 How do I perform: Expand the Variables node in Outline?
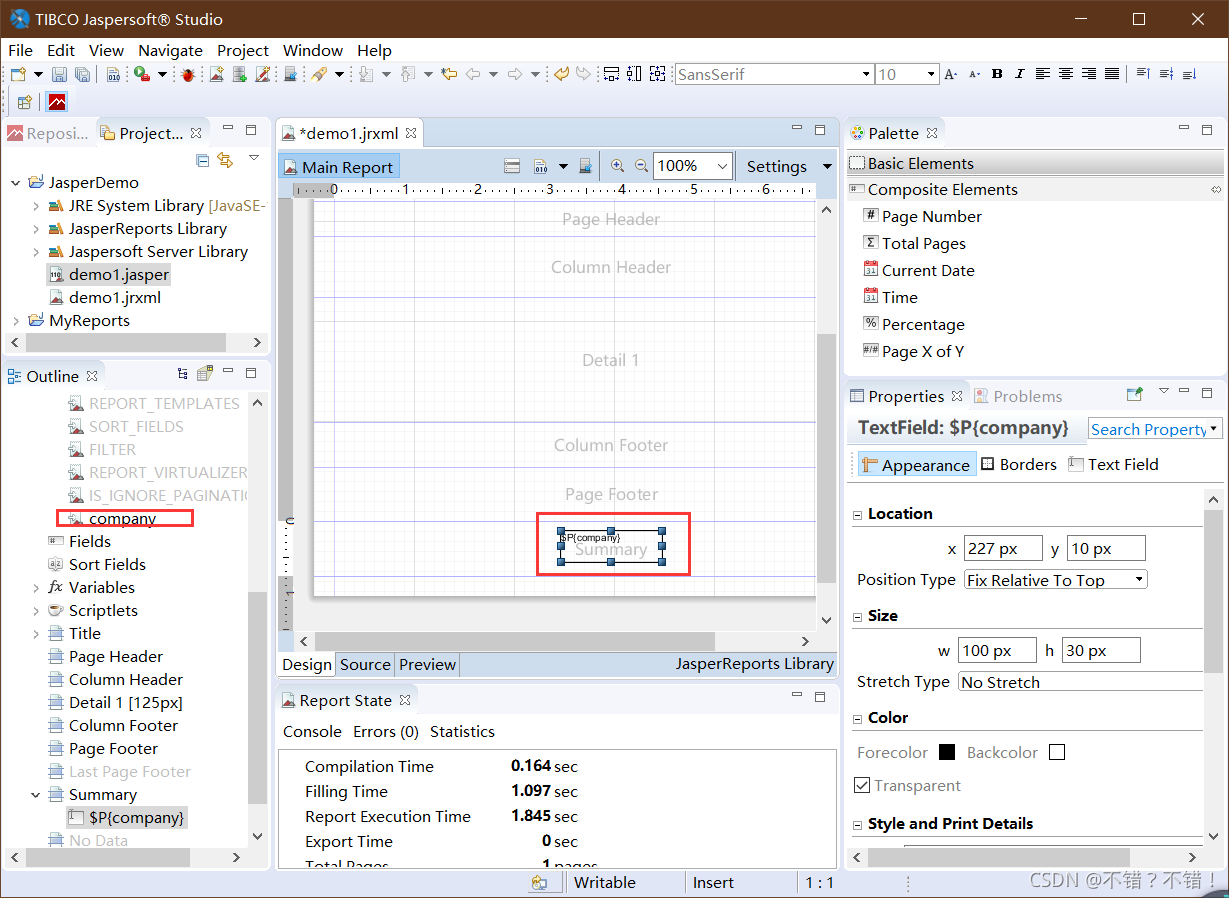pyautogui.click(x=36, y=588)
